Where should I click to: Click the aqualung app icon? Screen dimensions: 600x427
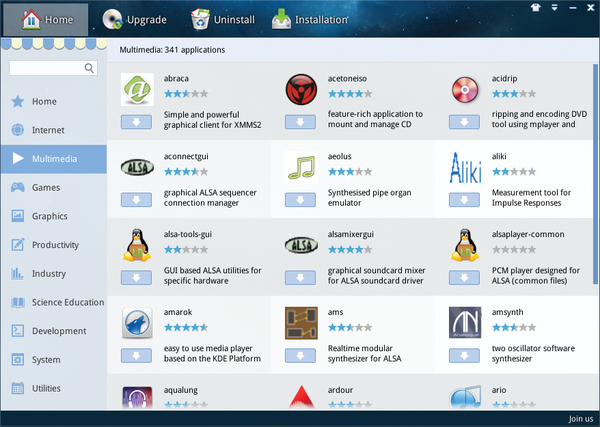(x=137, y=398)
